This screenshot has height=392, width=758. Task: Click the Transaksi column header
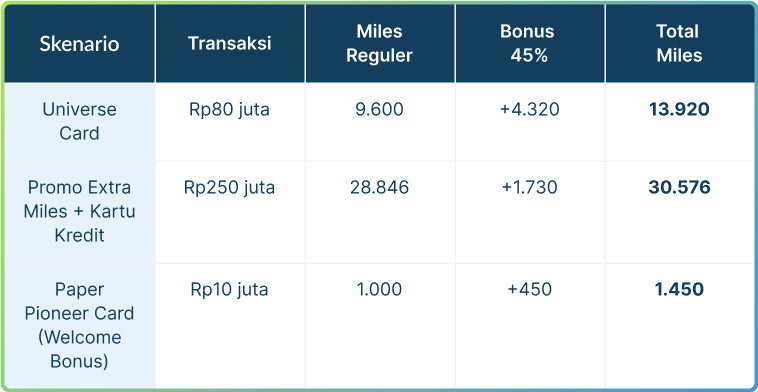click(x=230, y=43)
